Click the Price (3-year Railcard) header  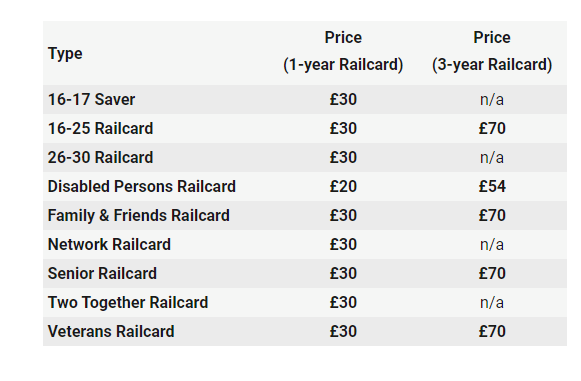tap(492, 51)
